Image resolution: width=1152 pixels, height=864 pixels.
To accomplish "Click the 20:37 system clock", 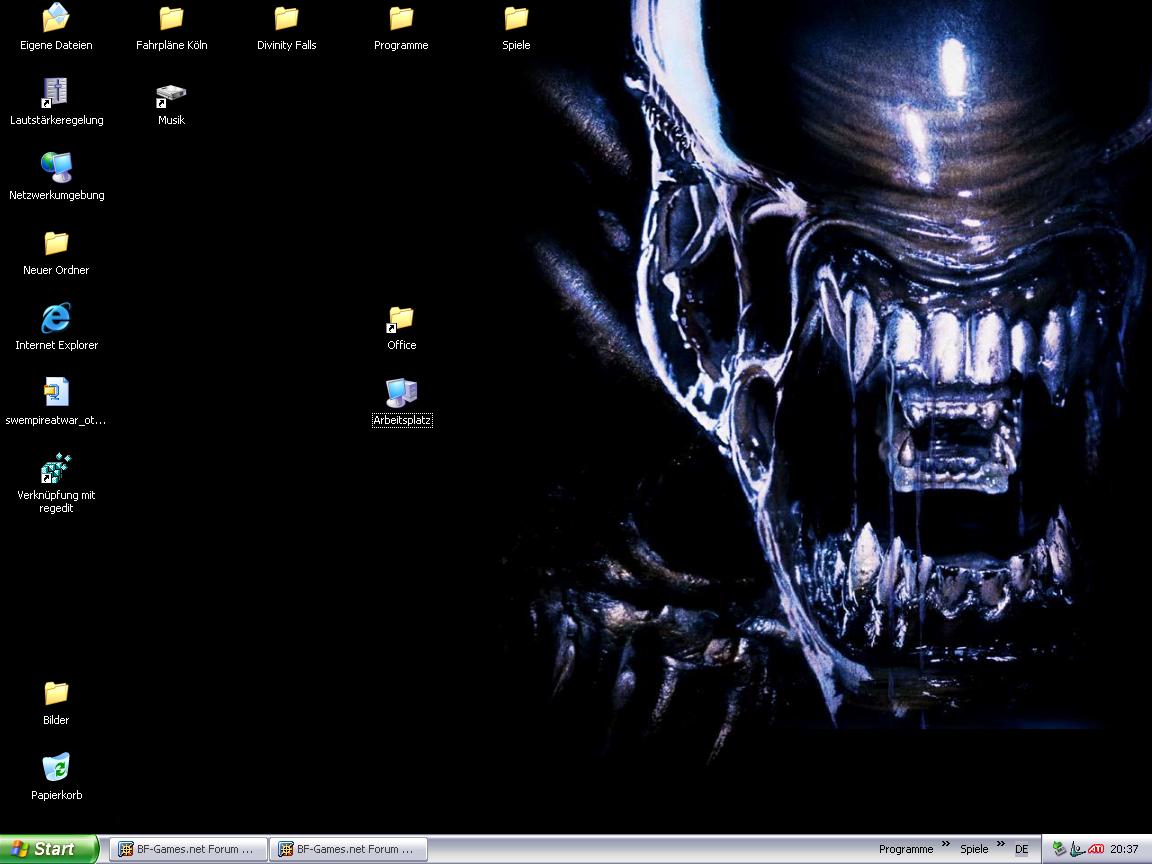I will (x=1124, y=849).
